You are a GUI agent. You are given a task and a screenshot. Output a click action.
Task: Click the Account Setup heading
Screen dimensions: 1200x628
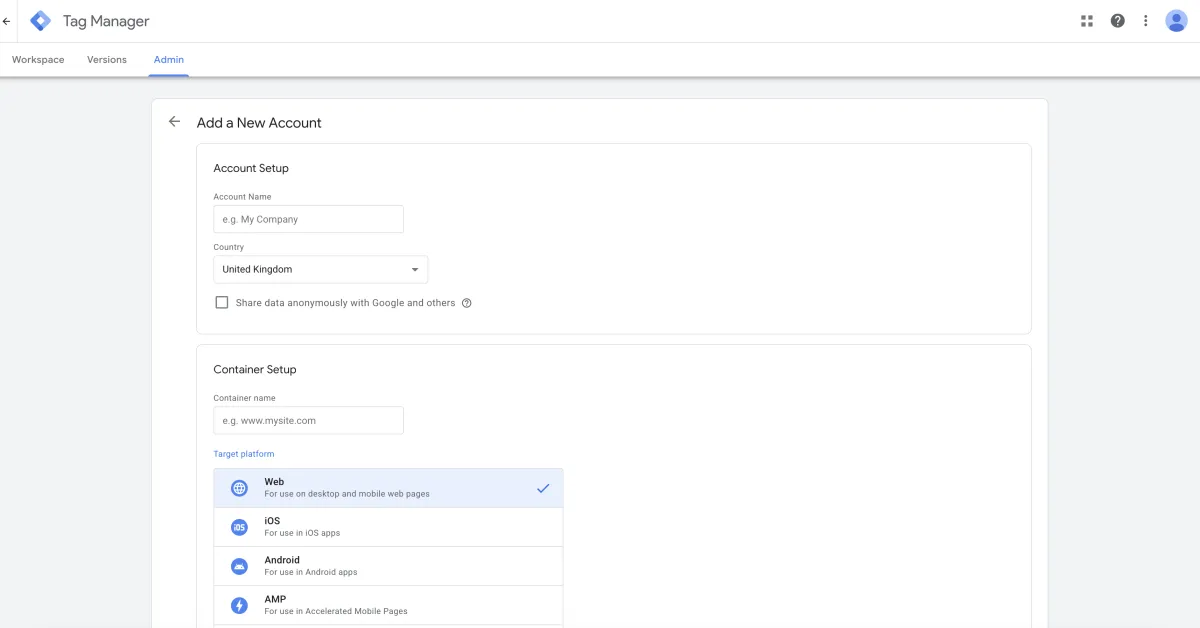251,169
